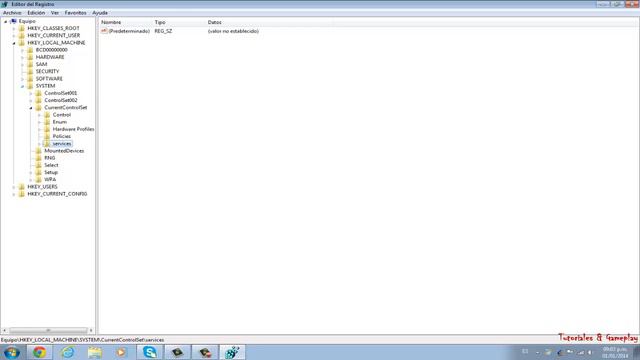Click the SOFTWARE folder icon
The width and height of the screenshot is (640, 360).
point(30,79)
